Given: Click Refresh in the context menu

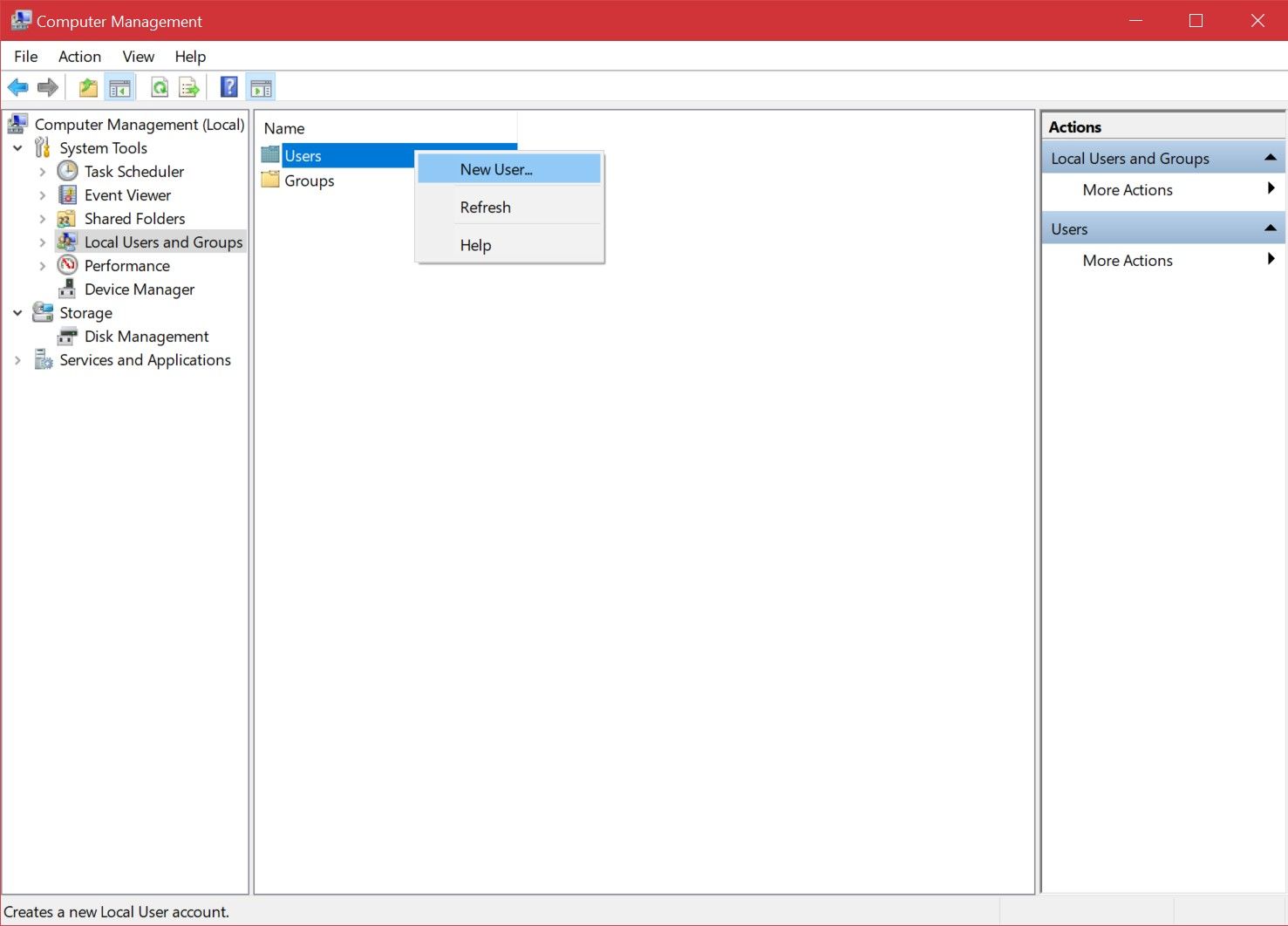Looking at the screenshot, I should point(485,208).
